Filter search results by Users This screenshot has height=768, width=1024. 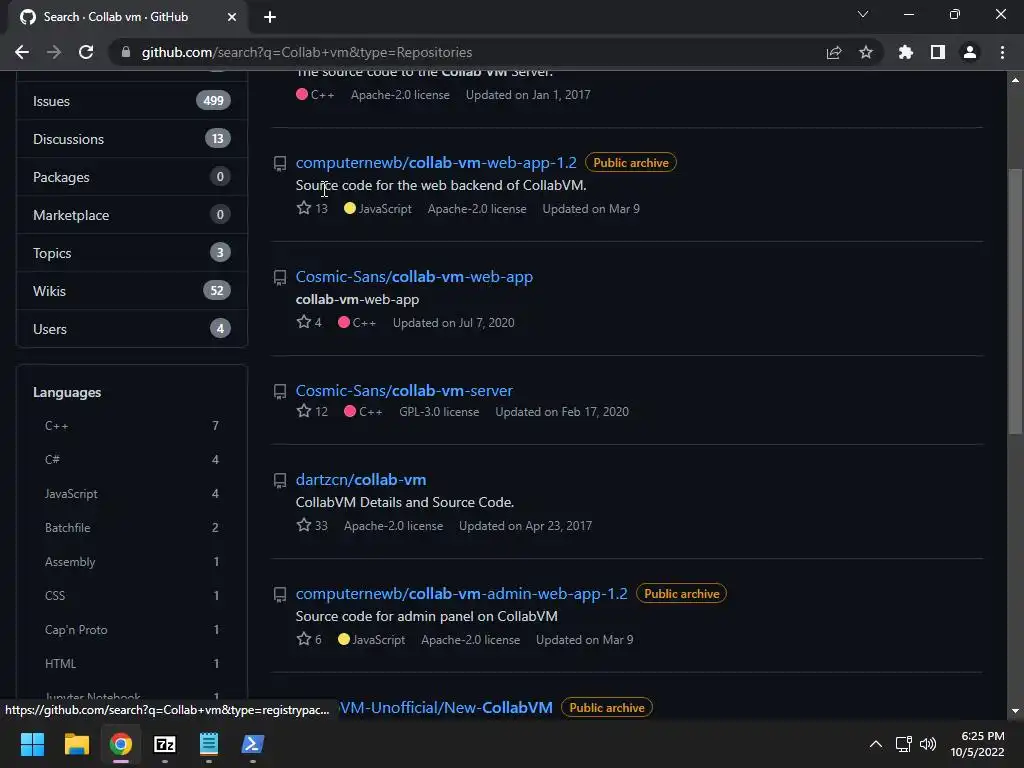tap(132, 328)
